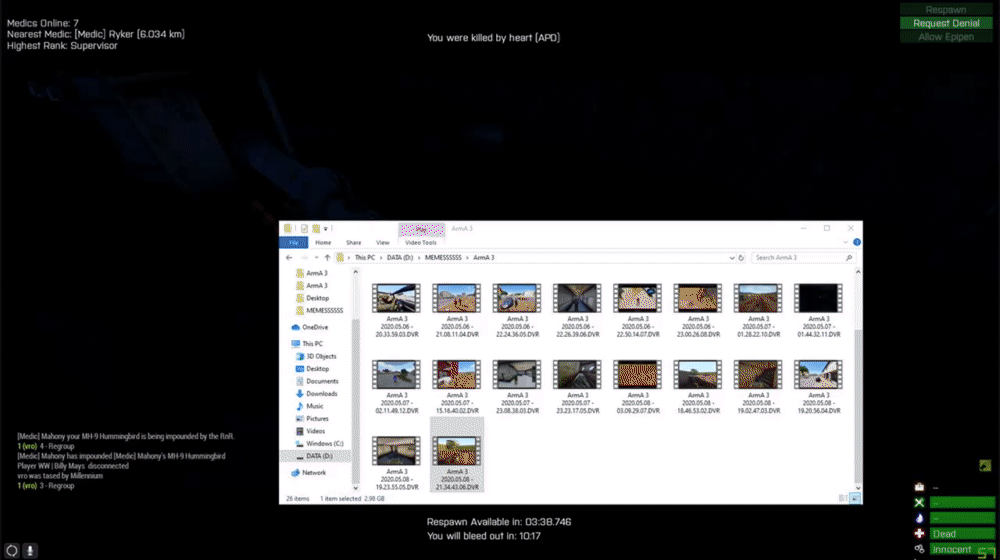Select This PC in the navigation pane
This screenshot has height=560, width=1000.
(x=307, y=344)
